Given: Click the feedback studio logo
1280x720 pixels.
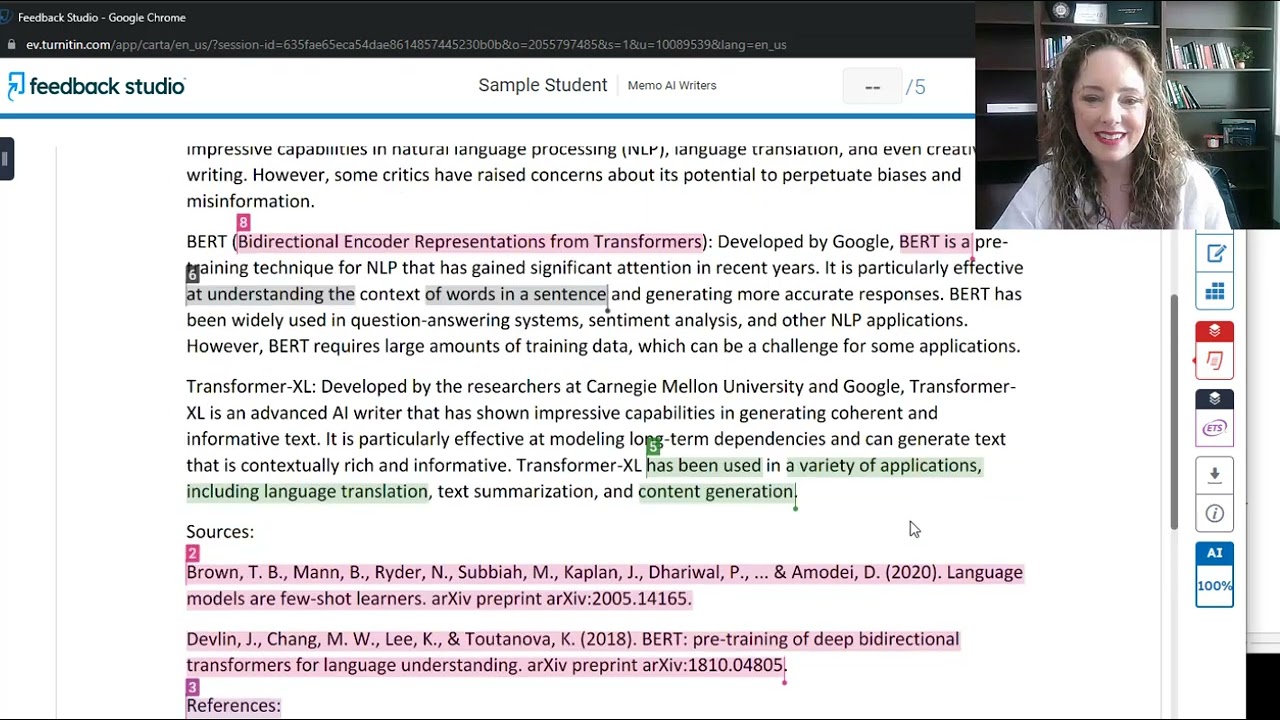Looking at the screenshot, I should click(x=97, y=86).
